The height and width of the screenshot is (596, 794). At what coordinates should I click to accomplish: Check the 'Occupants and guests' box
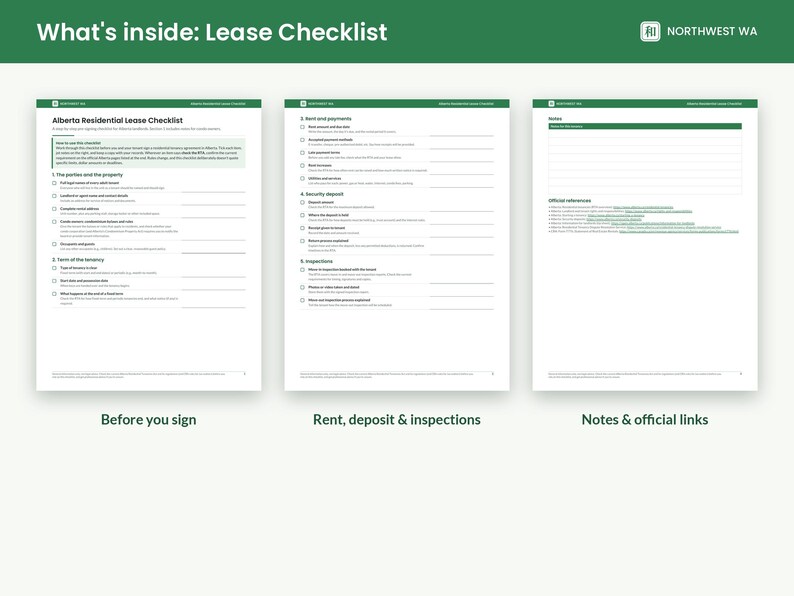[54, 244]
